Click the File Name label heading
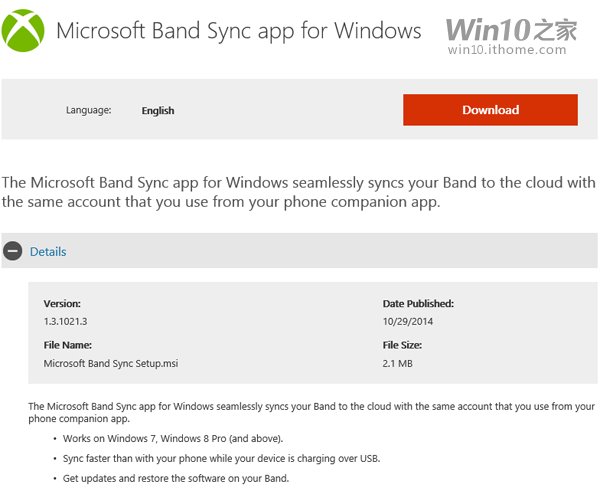The image size is (600, 491). (x=68, y=345)
